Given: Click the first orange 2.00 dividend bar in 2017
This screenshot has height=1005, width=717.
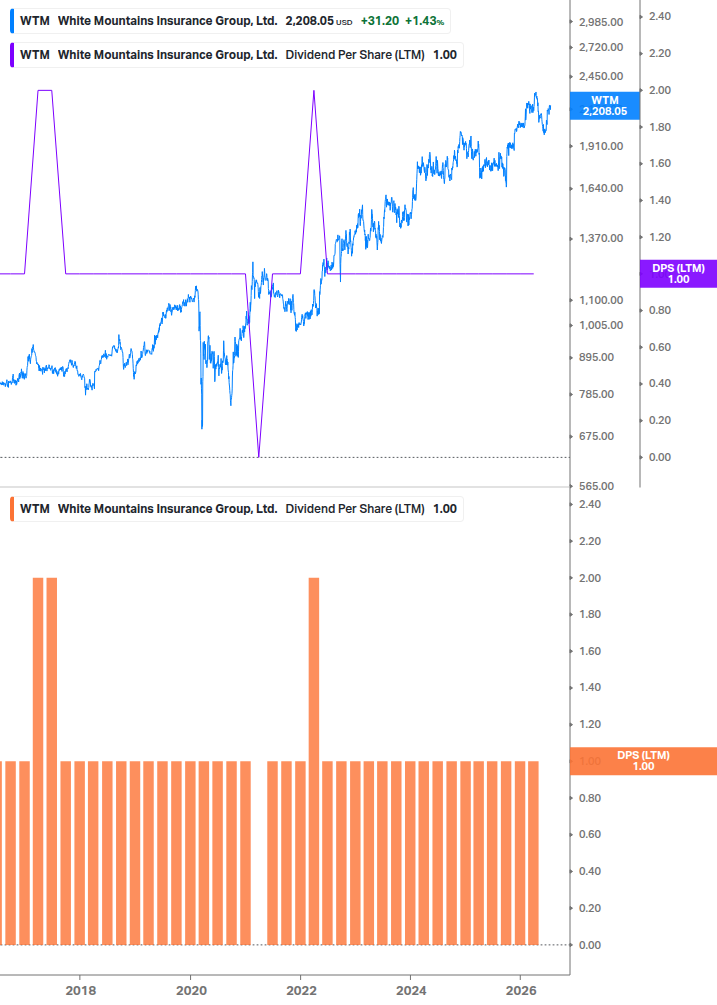Looking at the screenshot, I should (38, 761).
